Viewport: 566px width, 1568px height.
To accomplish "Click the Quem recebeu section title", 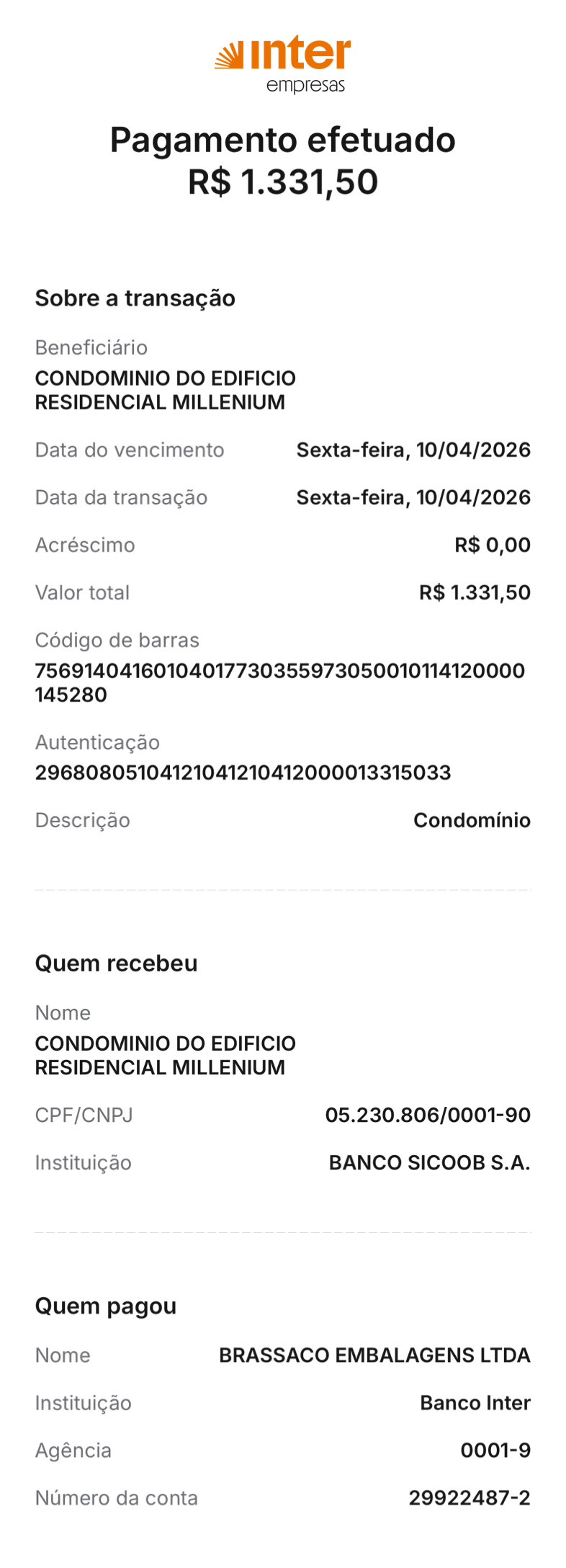I will coord(116,963).
